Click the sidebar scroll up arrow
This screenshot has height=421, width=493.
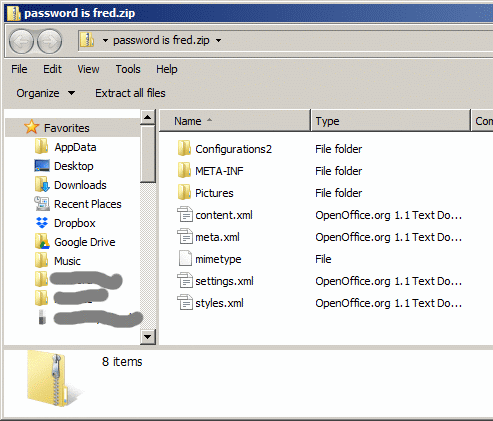click(x=147, y=117)
